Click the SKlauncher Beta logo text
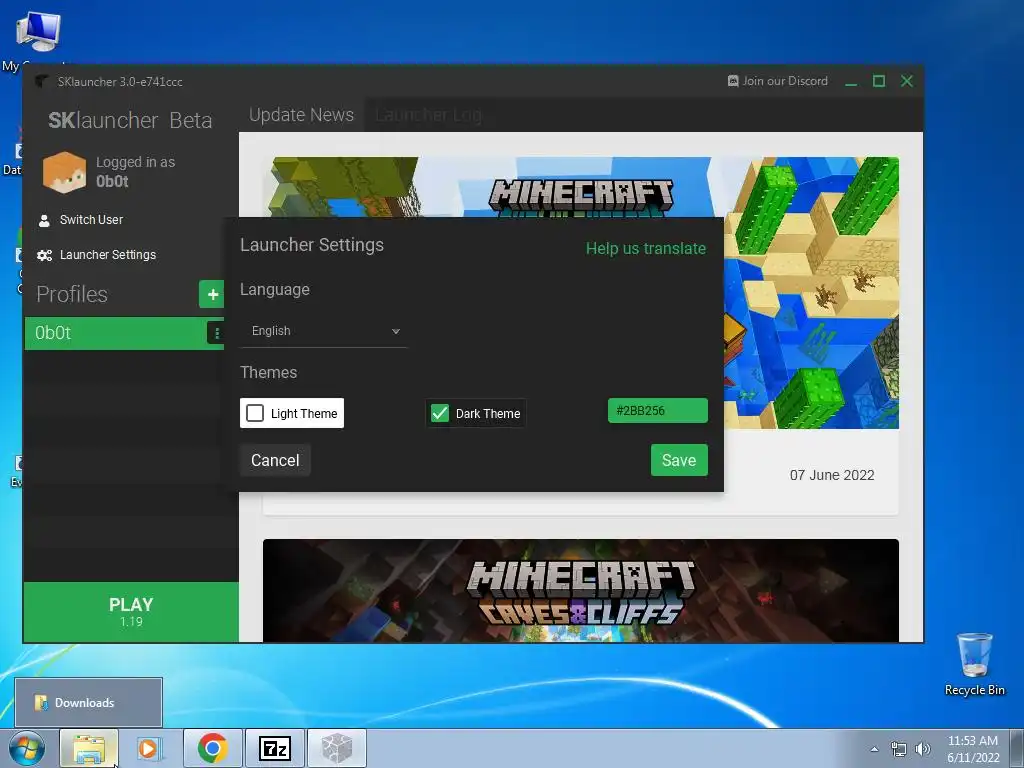Viewport: 1024px width, 768px height. (130, 120)
